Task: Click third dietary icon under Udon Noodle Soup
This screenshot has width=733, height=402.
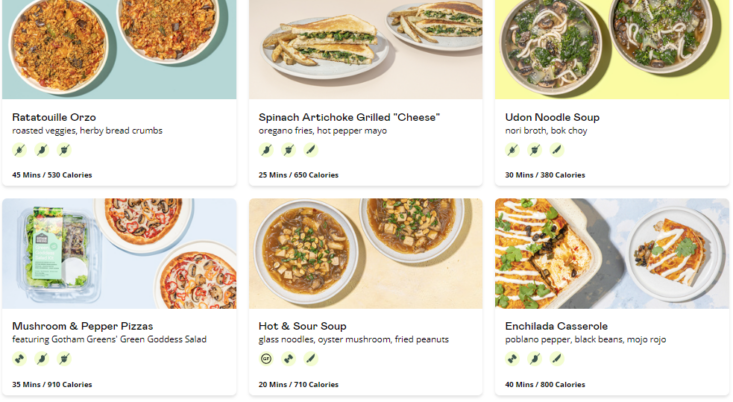Action: coord(557,150)
